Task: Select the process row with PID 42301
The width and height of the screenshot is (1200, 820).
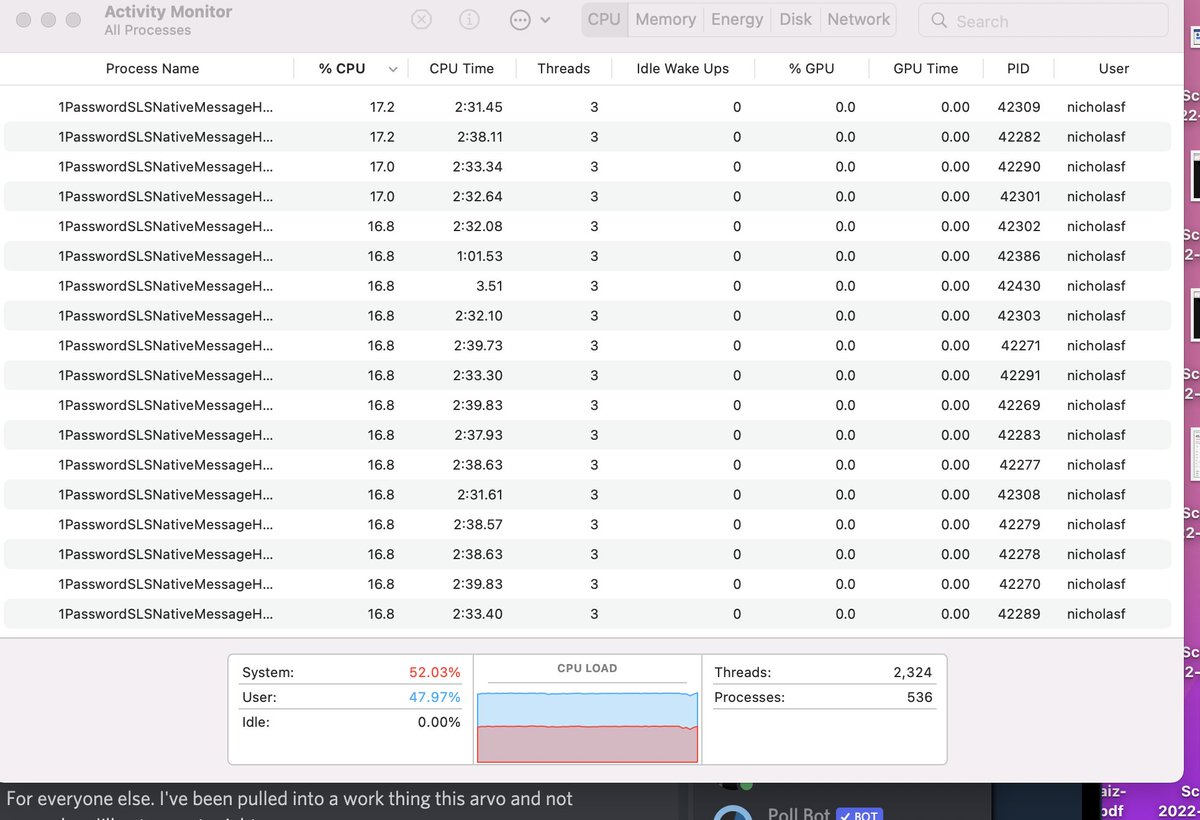Action: (587, 196)
